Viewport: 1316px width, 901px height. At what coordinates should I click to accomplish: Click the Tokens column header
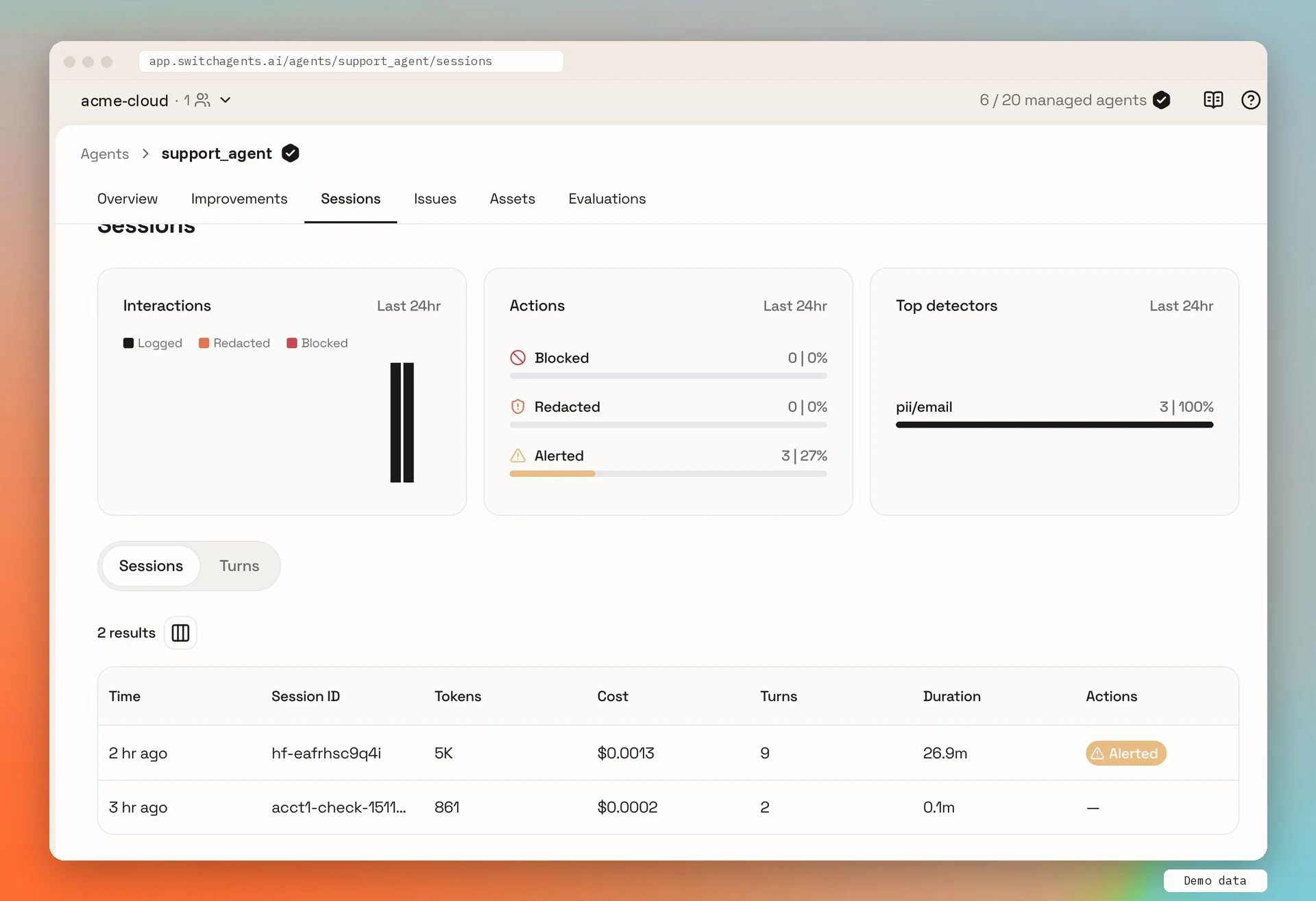[x=458, y=696]
